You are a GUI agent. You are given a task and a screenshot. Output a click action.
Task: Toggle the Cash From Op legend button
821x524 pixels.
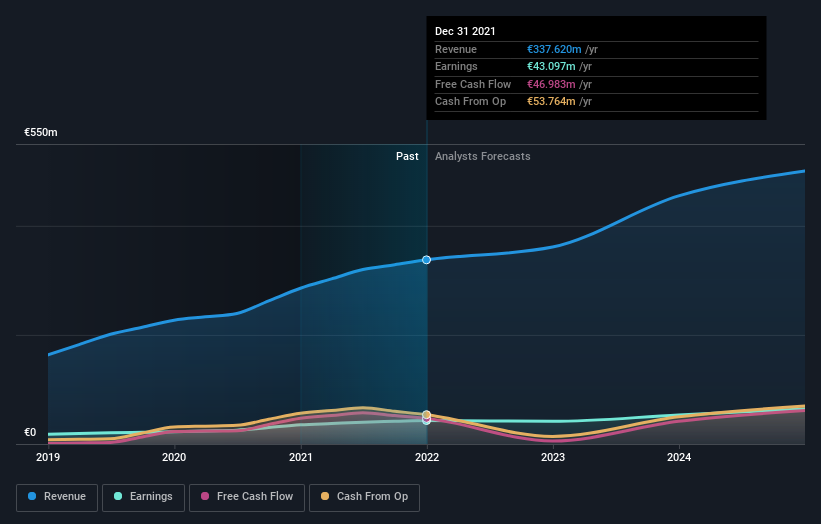coord(364,497)
